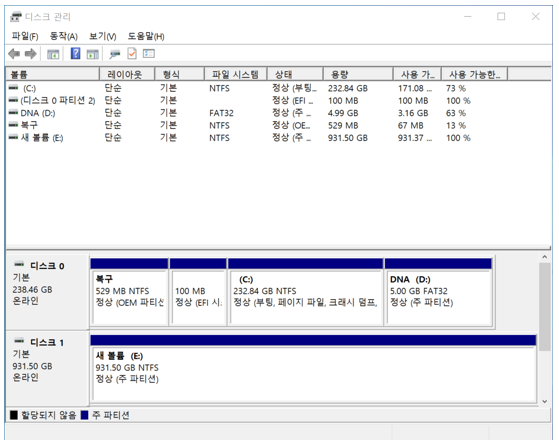
Task: Select the 새 볼륨 (E:) drive icon
Action: click(14, 137)
